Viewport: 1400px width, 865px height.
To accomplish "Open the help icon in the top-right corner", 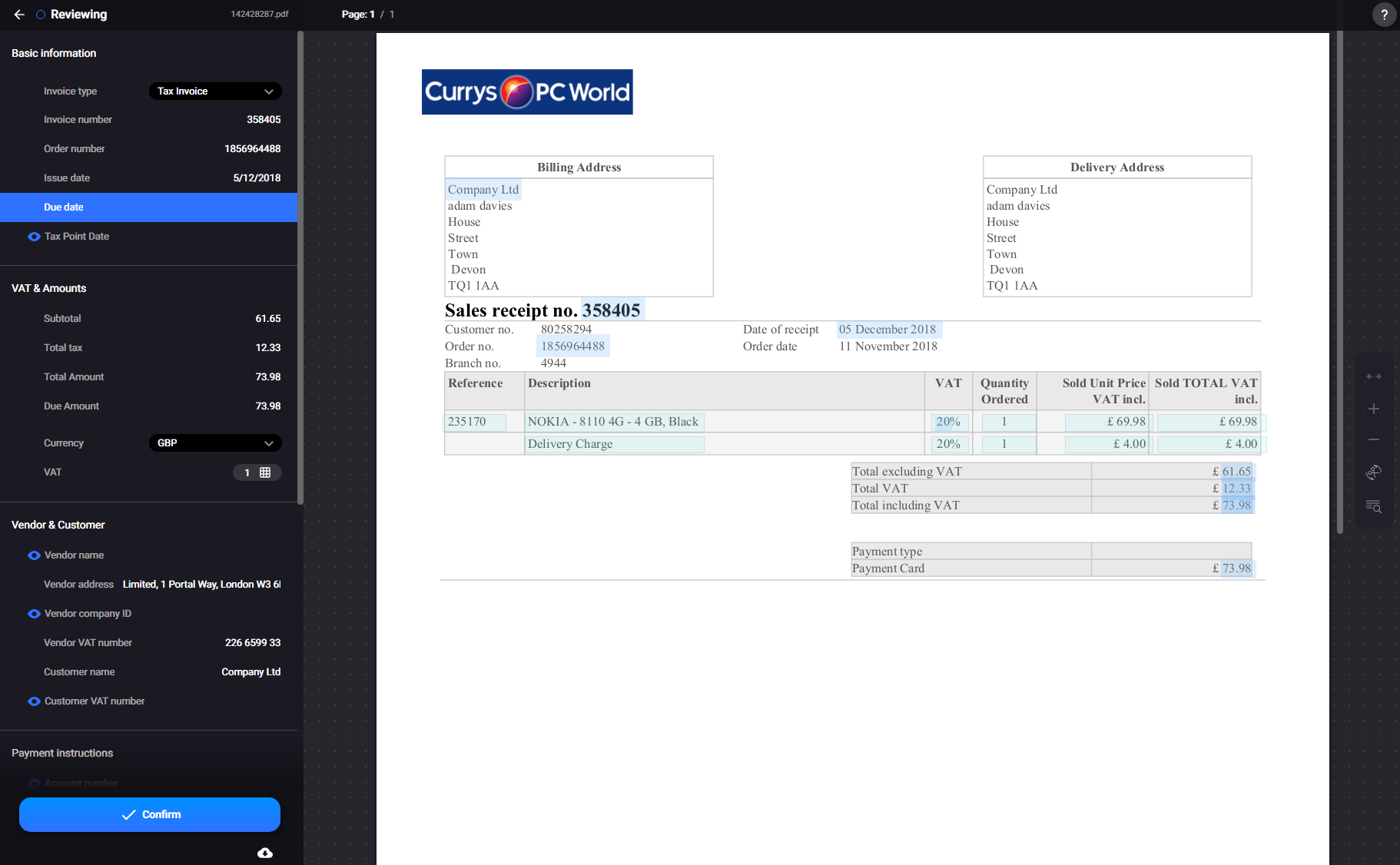I will [1384, 15].
